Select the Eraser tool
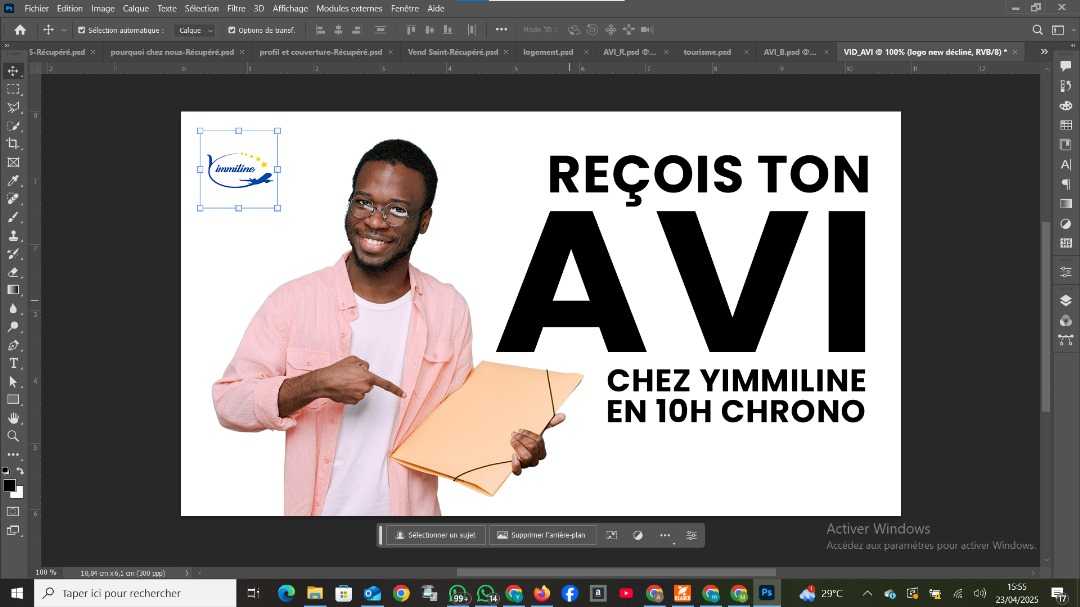Screen dimensions: 1080x607 coord(13,272)
